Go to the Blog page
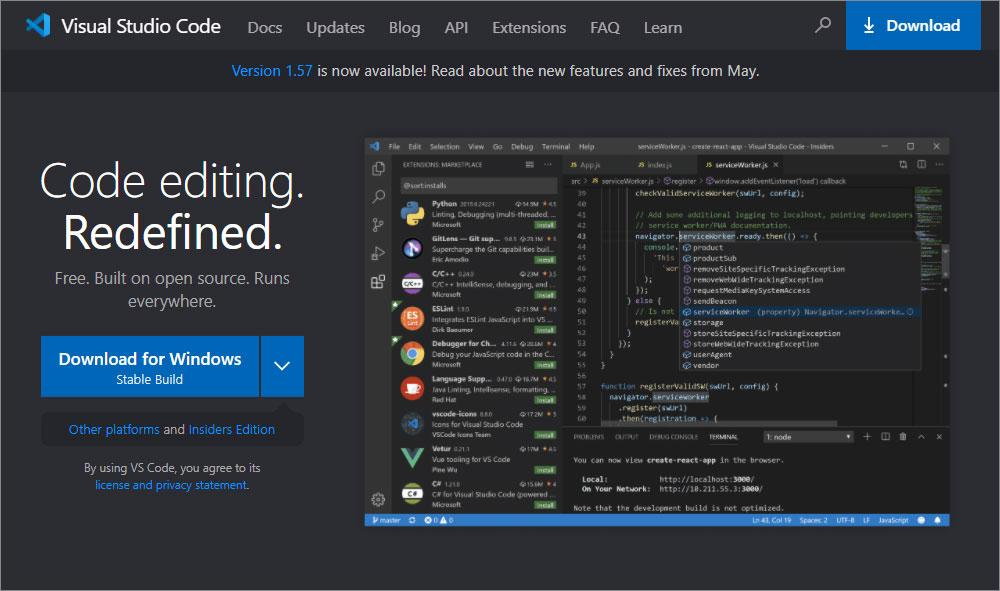This screenshot has height=591, width=1000. tap(404, 27)
